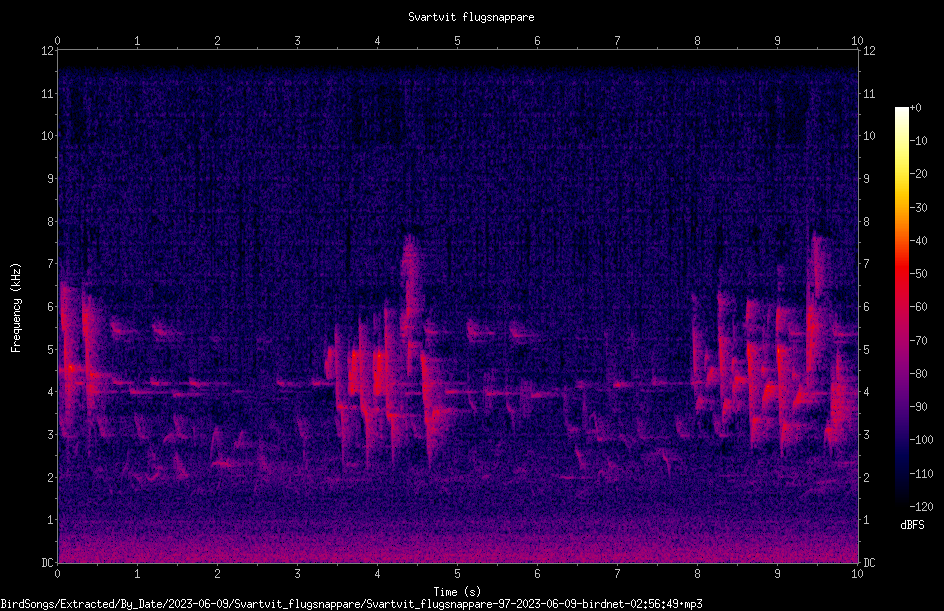The image size is (944, 611).
Task: Click the '0' tick on the top time axis
Action: click(x=57, y=41)
